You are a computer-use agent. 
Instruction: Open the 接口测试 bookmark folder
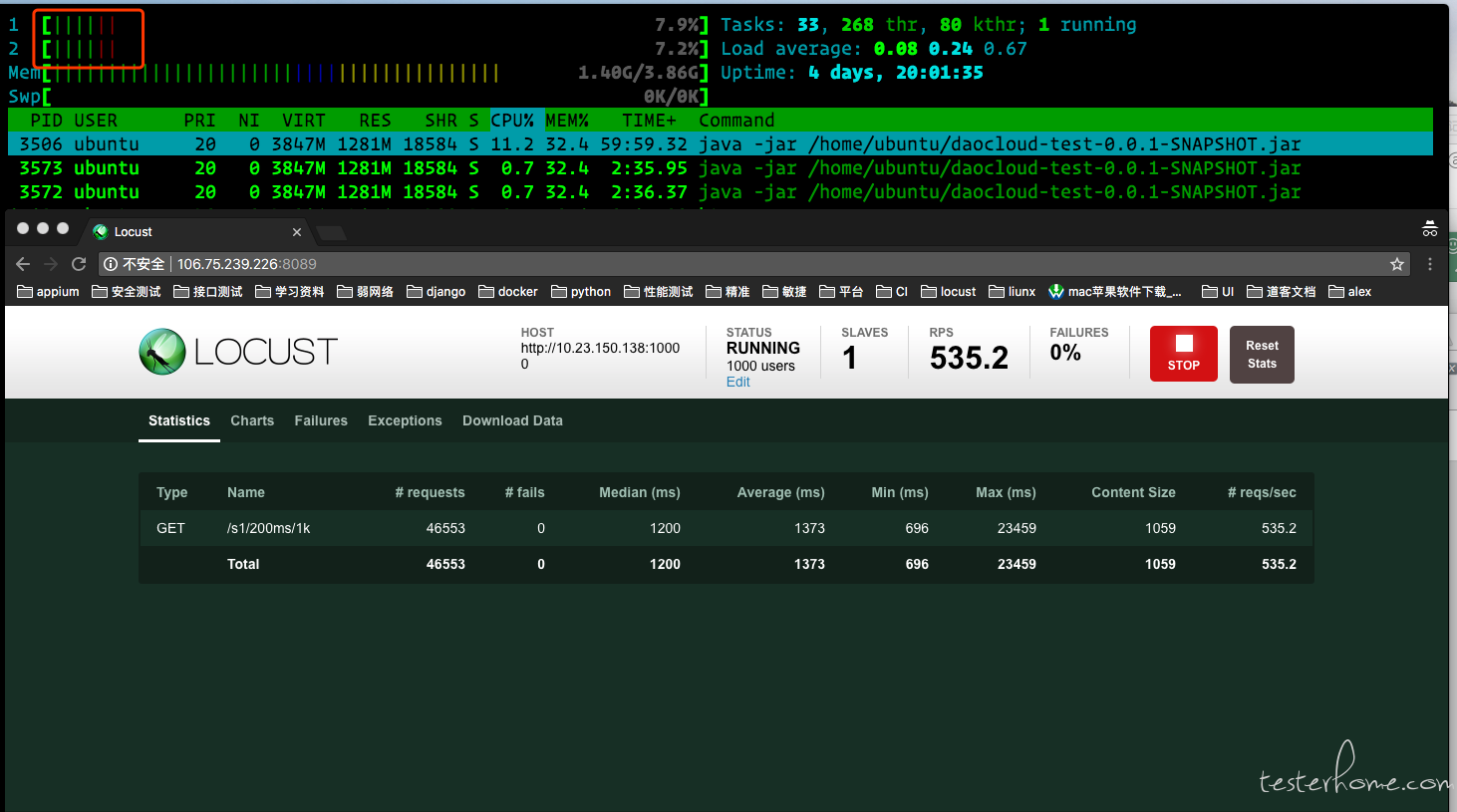[x=208, y=292]
